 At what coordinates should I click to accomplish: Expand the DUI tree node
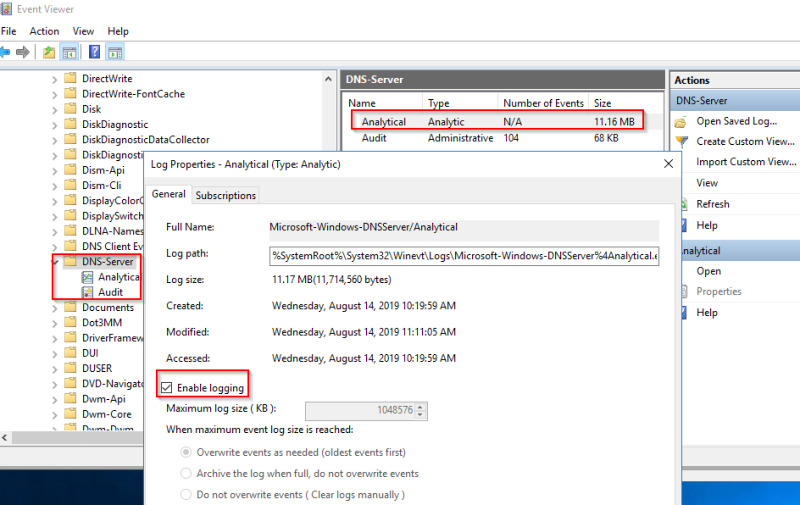click(x=55, y=354)
